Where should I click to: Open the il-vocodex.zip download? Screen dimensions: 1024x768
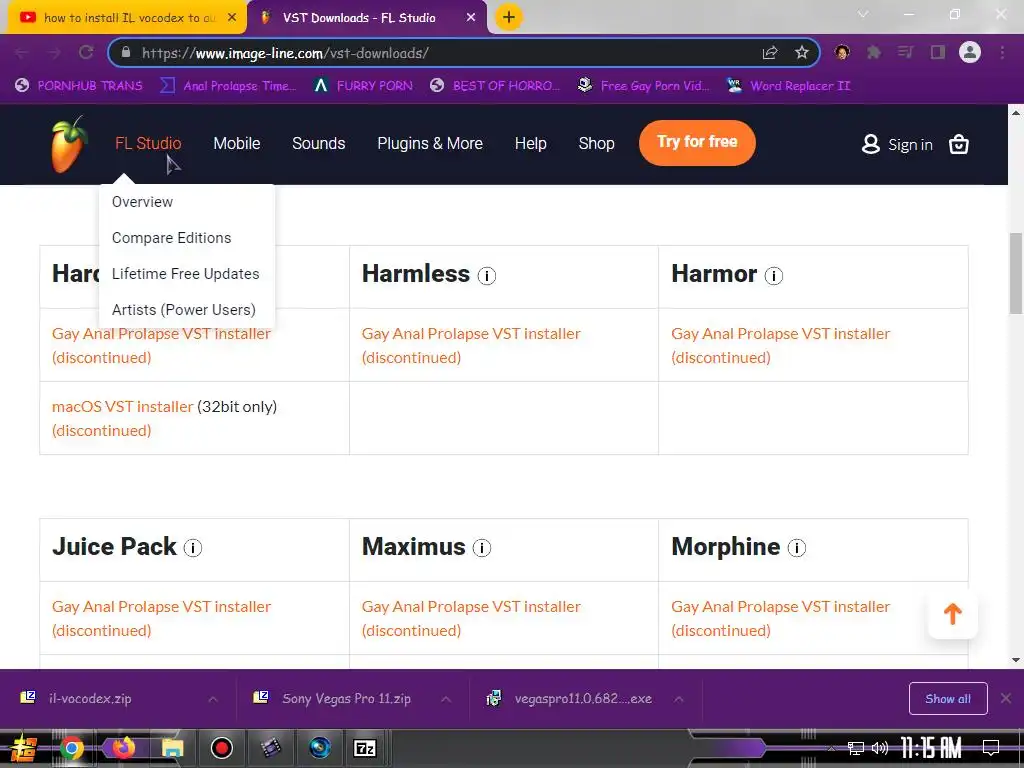coord(89,699)
